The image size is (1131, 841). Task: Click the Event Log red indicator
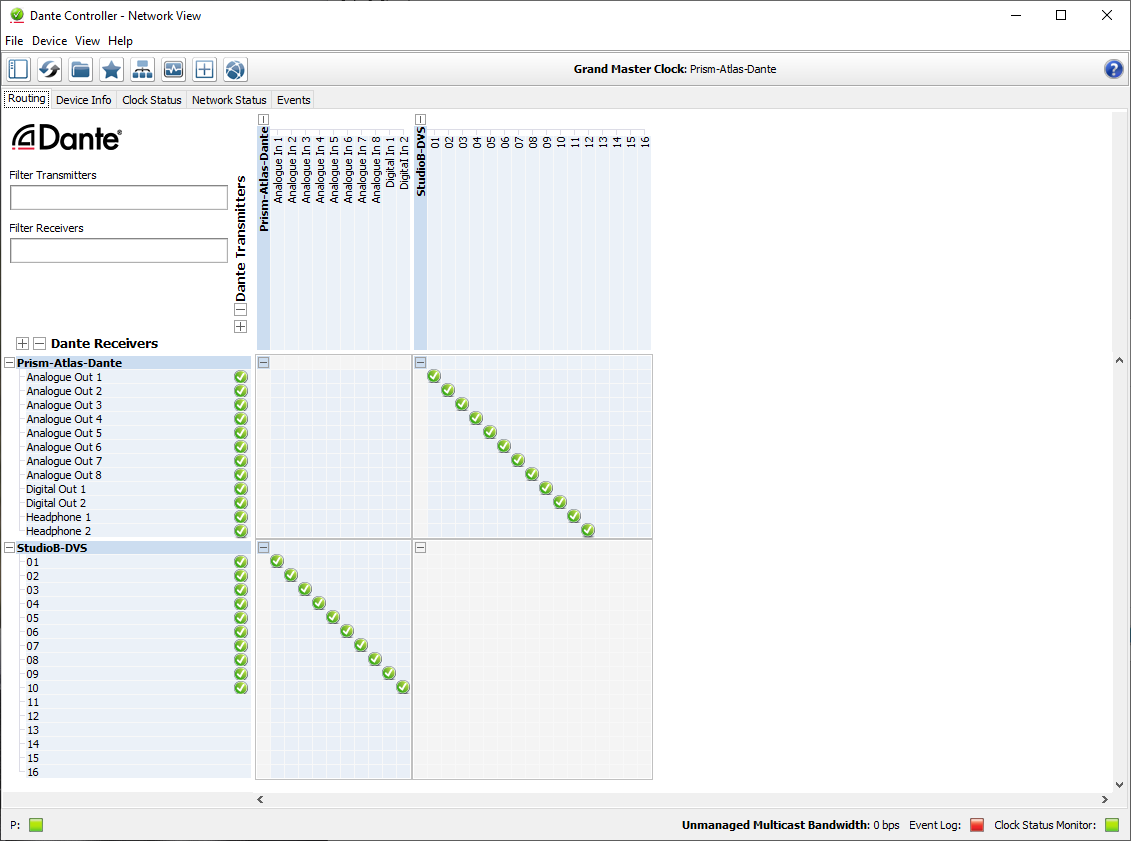pyautogui.click(x=977, y=824)
